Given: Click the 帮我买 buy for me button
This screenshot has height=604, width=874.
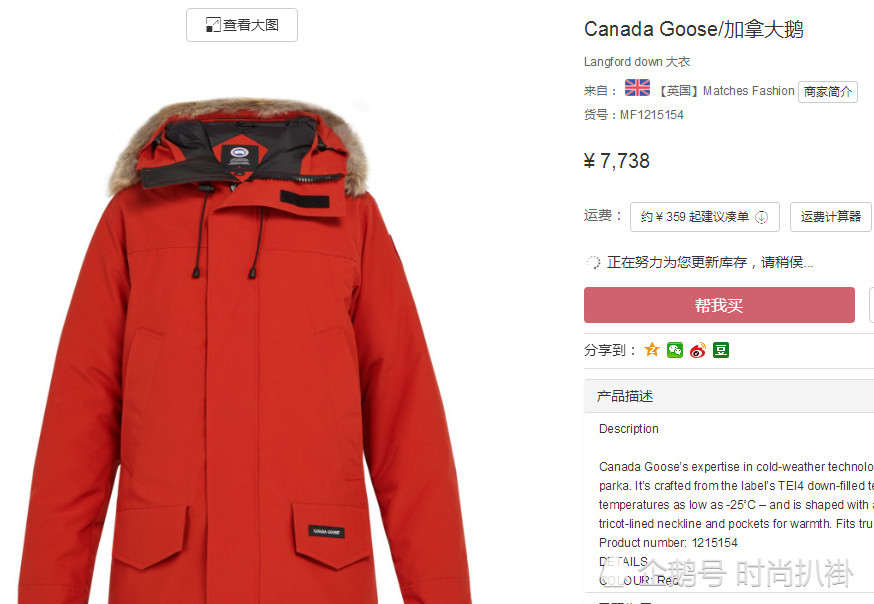Looking at the screenshot, I should (x=719, y=305).
